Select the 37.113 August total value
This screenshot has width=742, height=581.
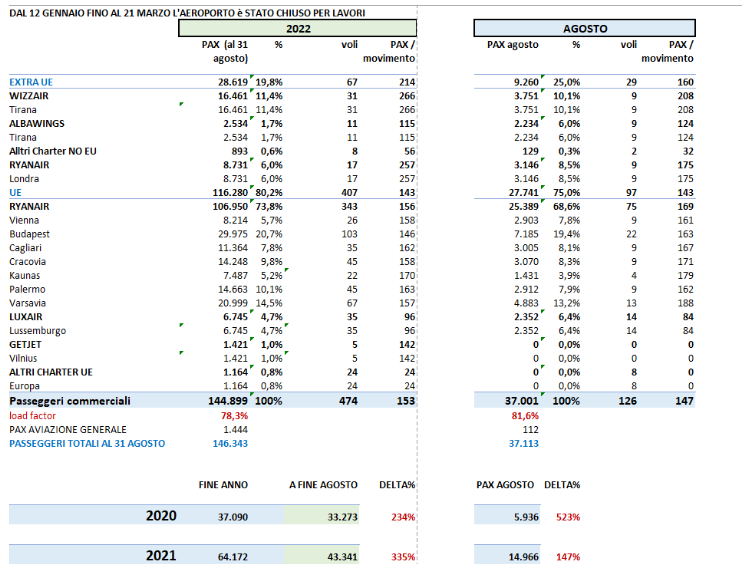coord(523,443)
